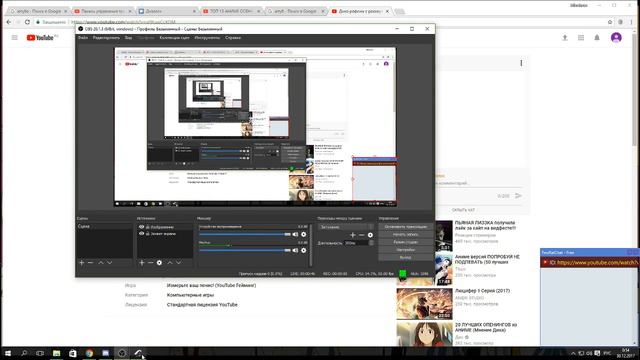Open the Mic/Aux mixer settings gear

click(x=304, y=250)
